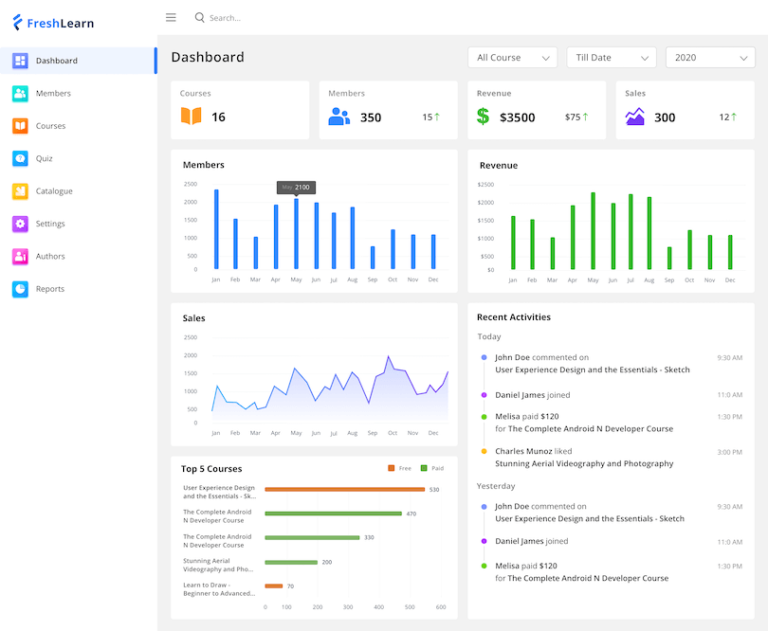Click the orange book icon in Courses card

(191, 116)
